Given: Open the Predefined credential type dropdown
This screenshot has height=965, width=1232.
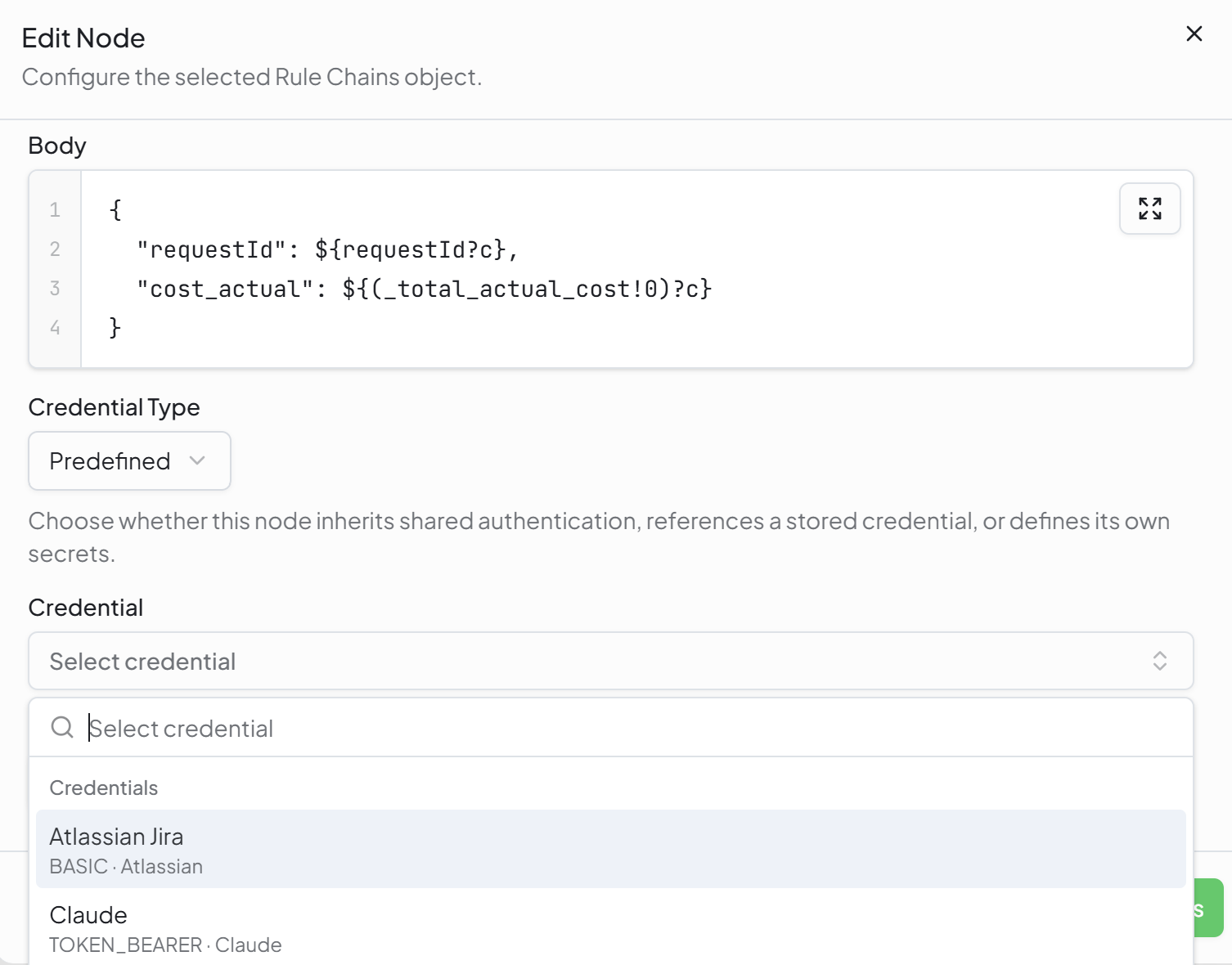Looking at the screenshot, I should pos(129,461).
